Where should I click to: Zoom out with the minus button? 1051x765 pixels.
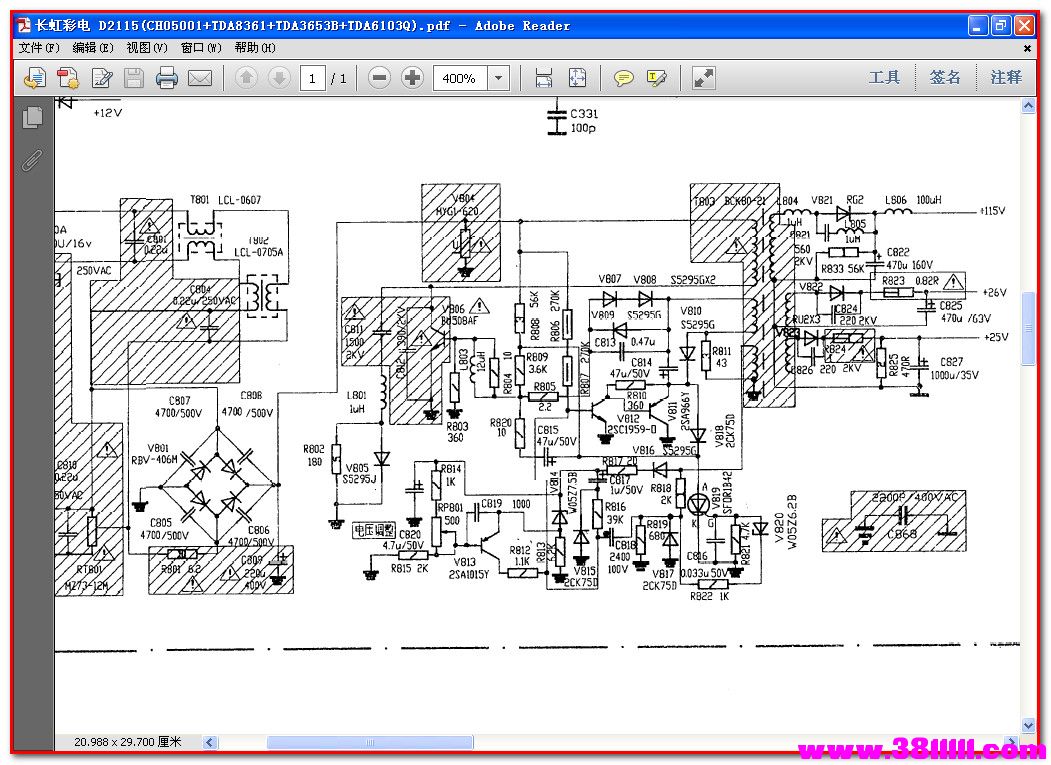pyautogui.click(x=379, y=78)
